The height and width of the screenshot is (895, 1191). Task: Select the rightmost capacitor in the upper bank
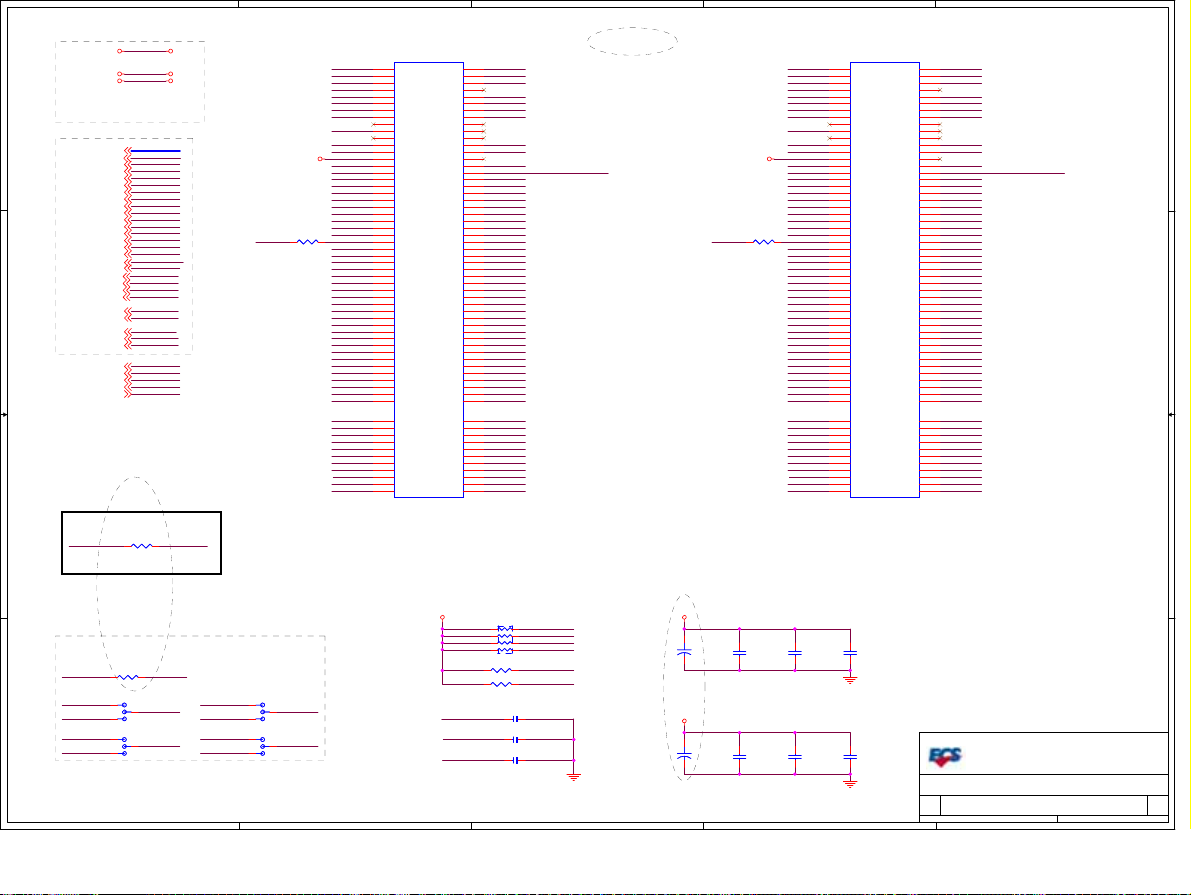(x=850, y=653)
